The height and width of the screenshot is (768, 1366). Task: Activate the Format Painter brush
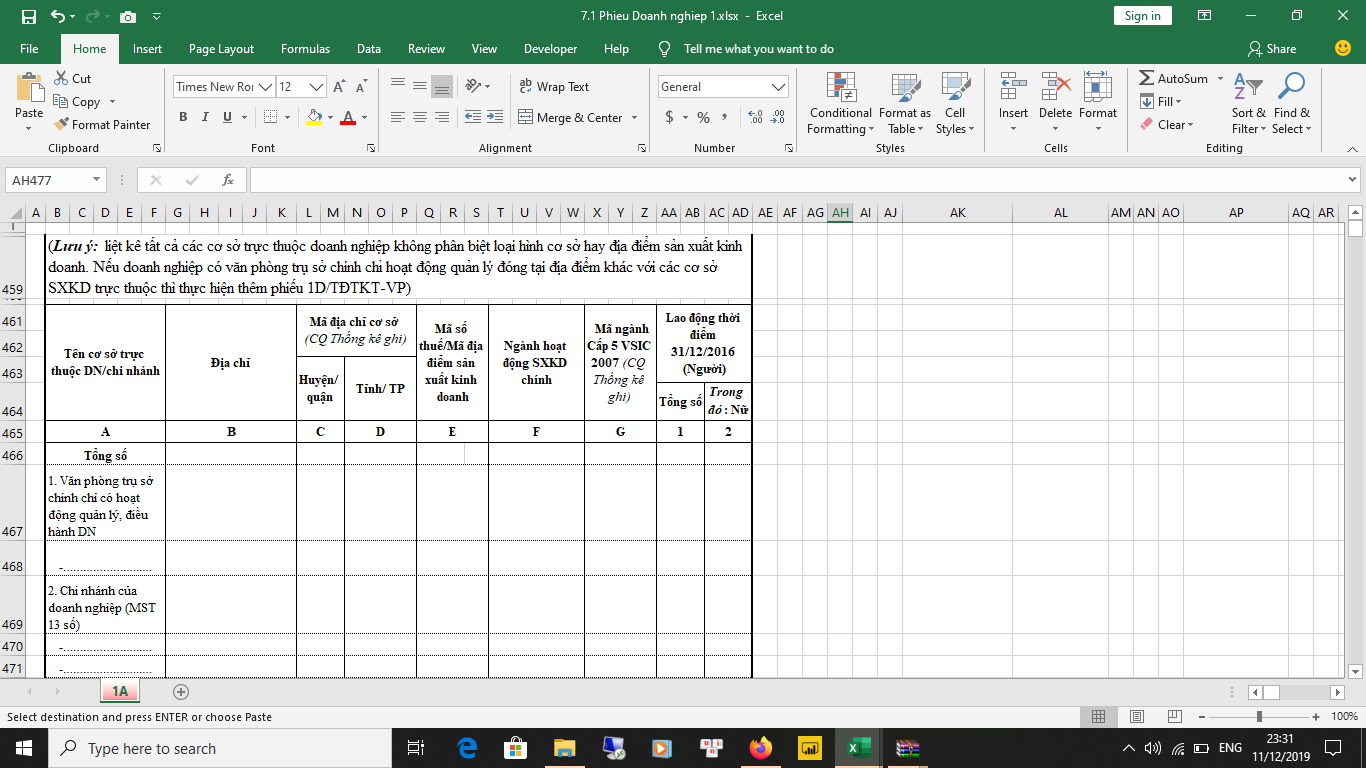pyautogui.click(x=101, y=125)
